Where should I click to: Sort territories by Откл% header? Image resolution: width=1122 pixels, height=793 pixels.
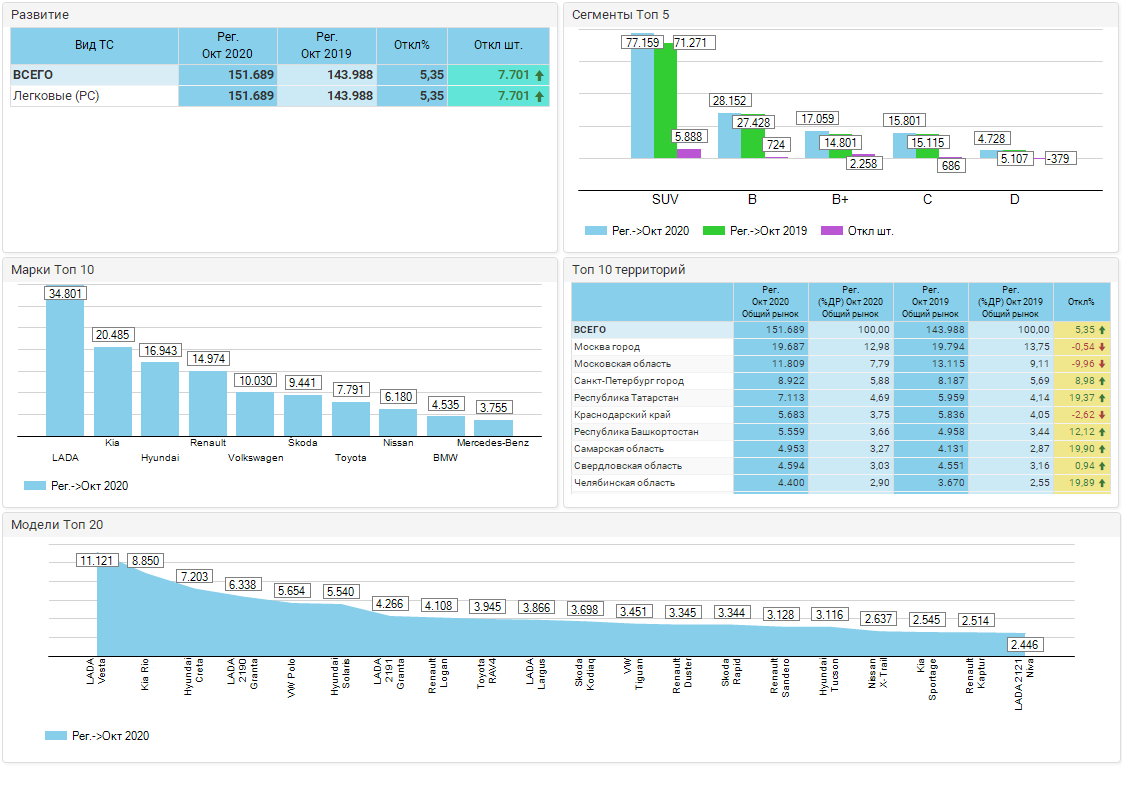(x=1081, y=301)
